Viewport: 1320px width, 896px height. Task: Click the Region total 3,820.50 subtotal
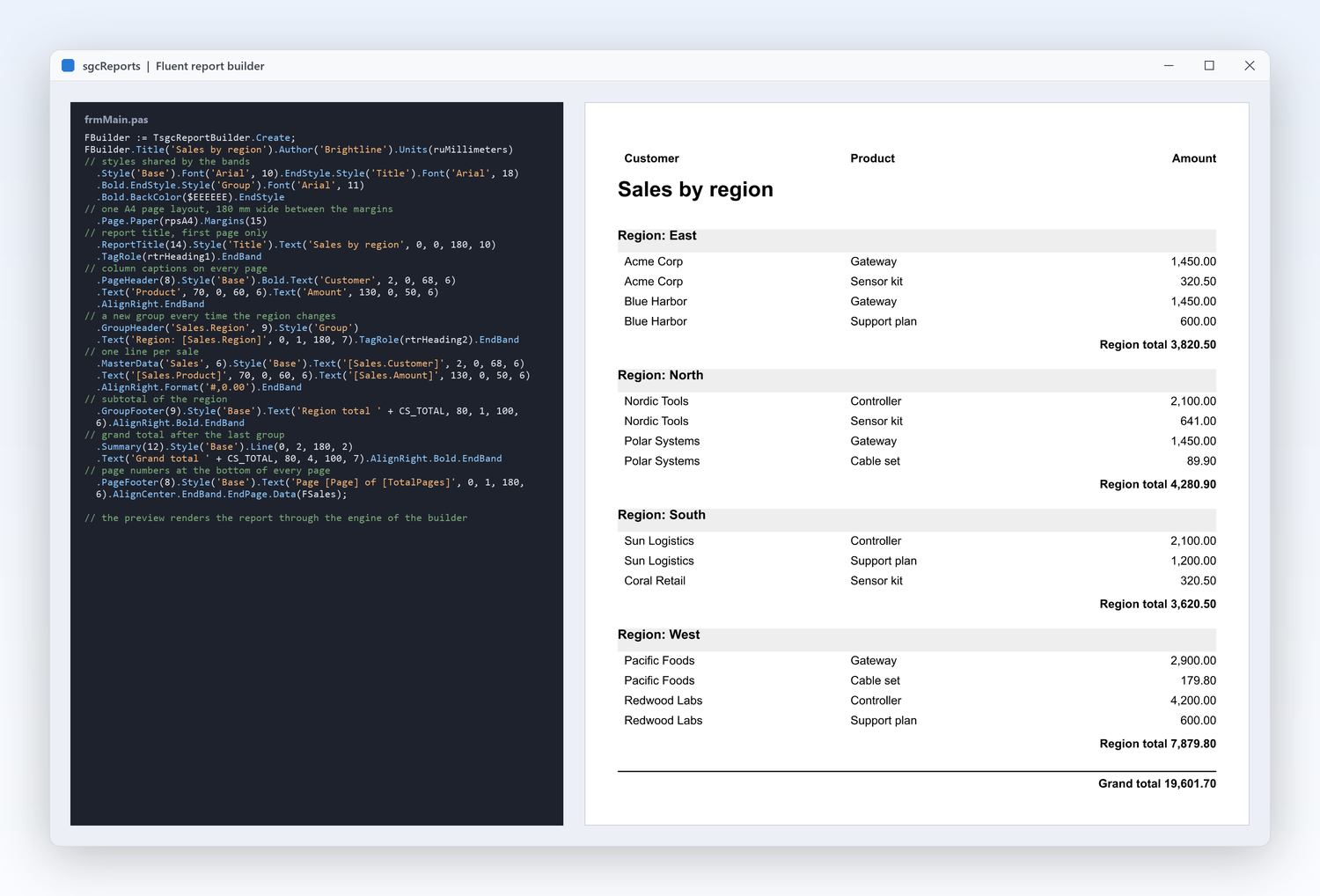1157,345
